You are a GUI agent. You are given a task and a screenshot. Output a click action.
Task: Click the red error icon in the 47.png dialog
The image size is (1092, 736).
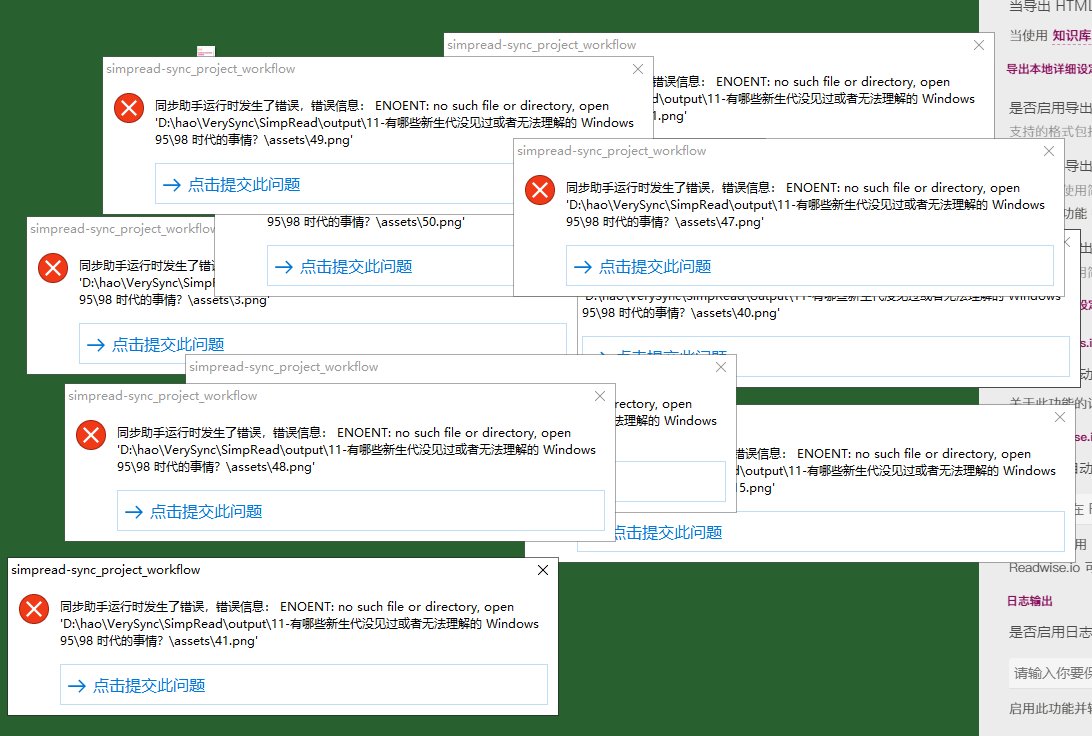click(x=540, y=190)
